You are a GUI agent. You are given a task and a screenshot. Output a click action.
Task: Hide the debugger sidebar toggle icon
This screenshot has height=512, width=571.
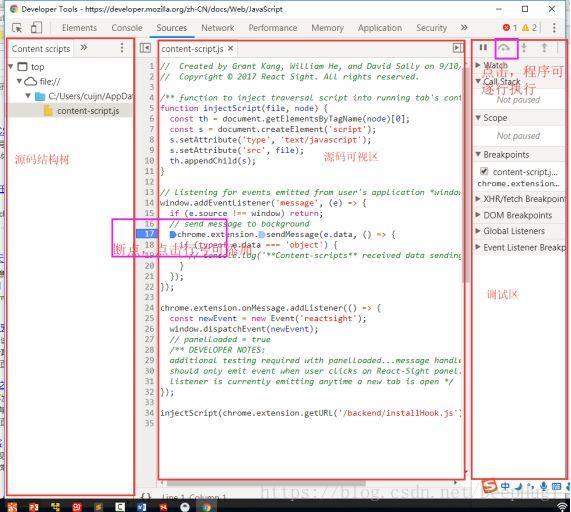[458, 48]
